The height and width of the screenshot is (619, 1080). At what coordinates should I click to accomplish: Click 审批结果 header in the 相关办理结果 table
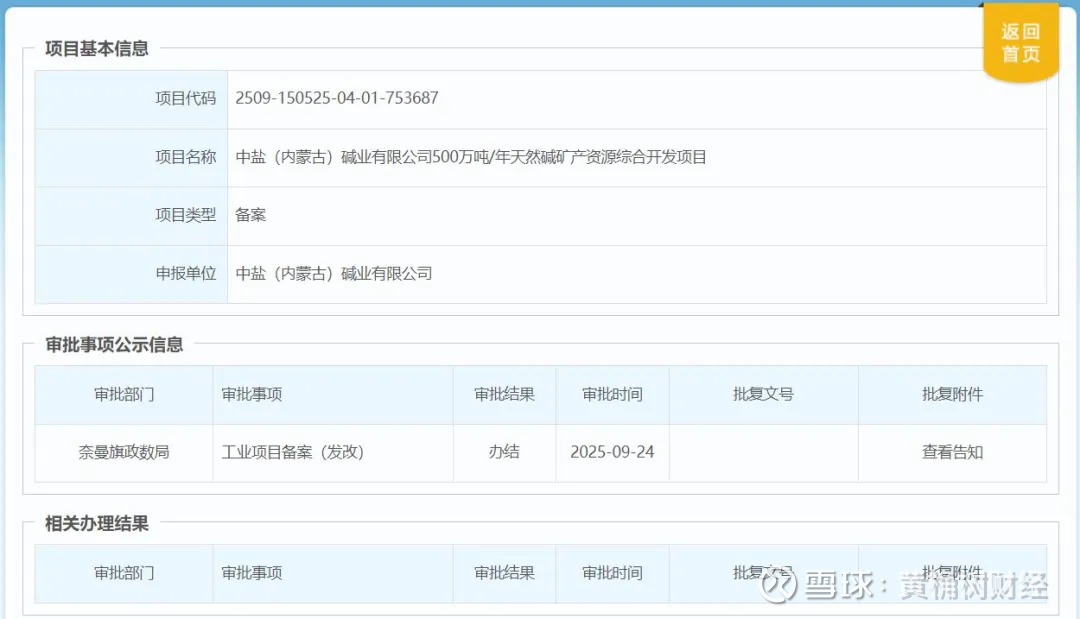504,573
